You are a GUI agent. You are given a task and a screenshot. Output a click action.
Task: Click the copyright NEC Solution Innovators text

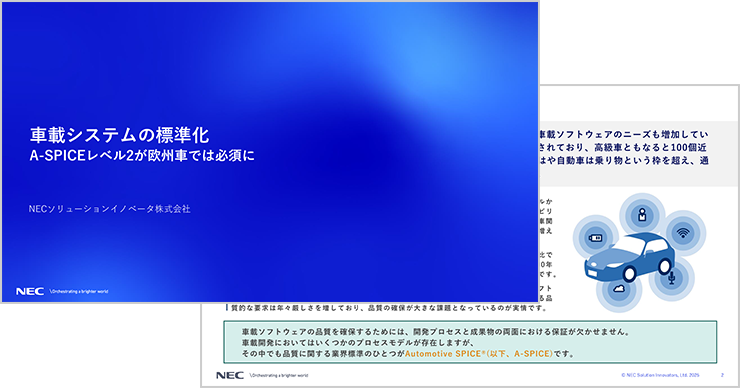click(x=660, y=375)
